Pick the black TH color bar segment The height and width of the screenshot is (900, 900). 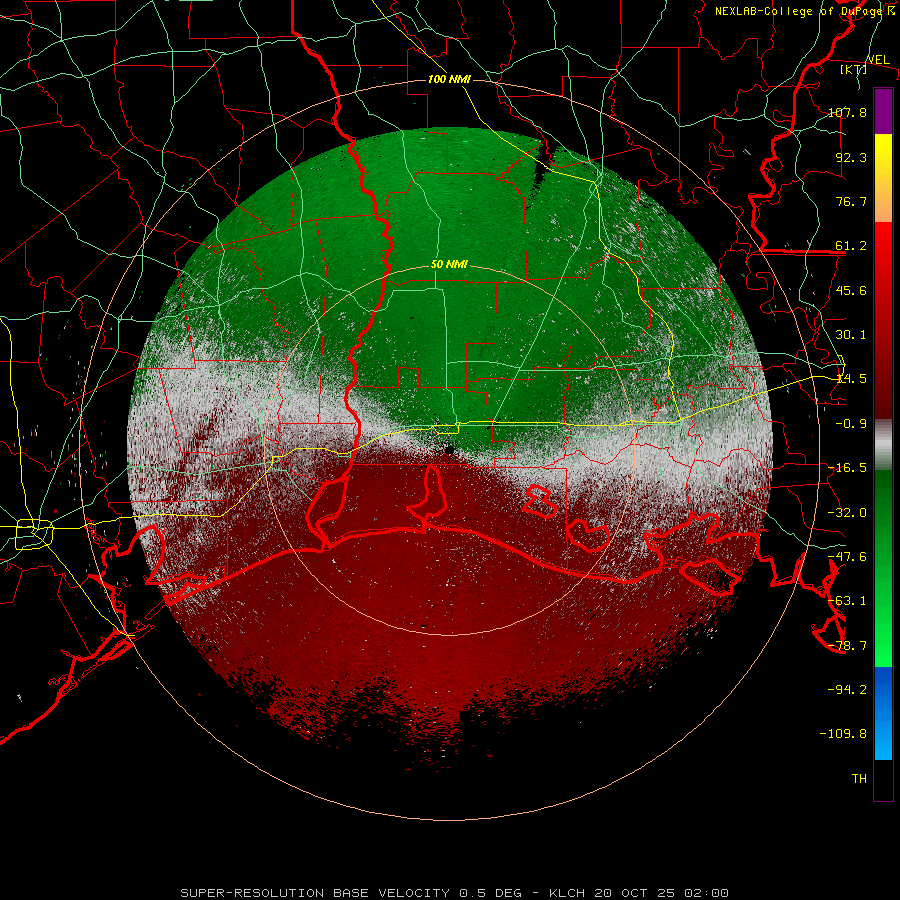(x=883, y=779)
